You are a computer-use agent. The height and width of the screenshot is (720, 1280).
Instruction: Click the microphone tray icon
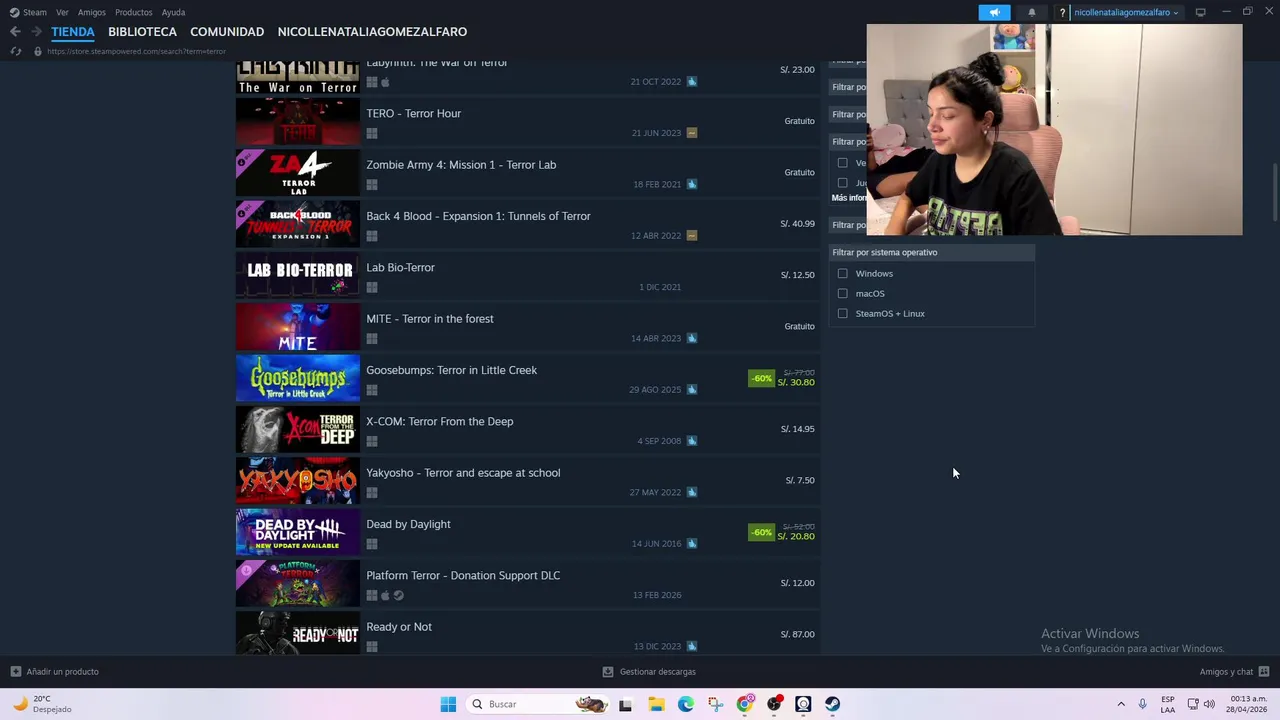click(x=1142, y=704)
